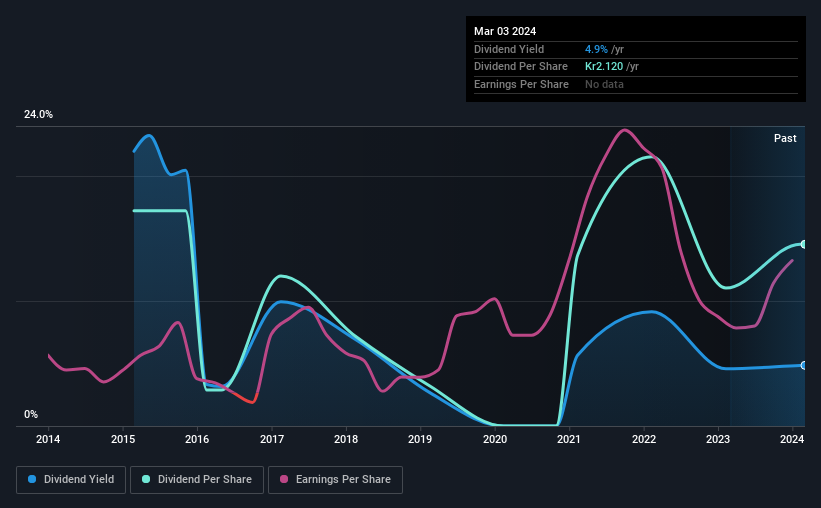Image resolution: width=821 pixels, height=508 pixels.
Task: Click the 2020 x-axis label
Action: [x=495, y=439]
